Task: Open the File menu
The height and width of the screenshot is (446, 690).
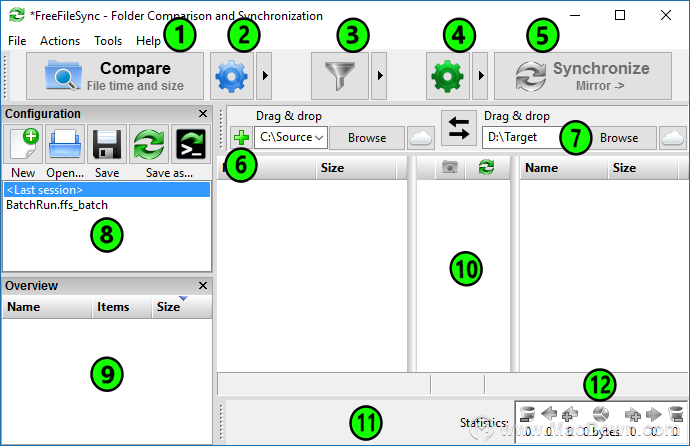Action: [x=17, y=41]
